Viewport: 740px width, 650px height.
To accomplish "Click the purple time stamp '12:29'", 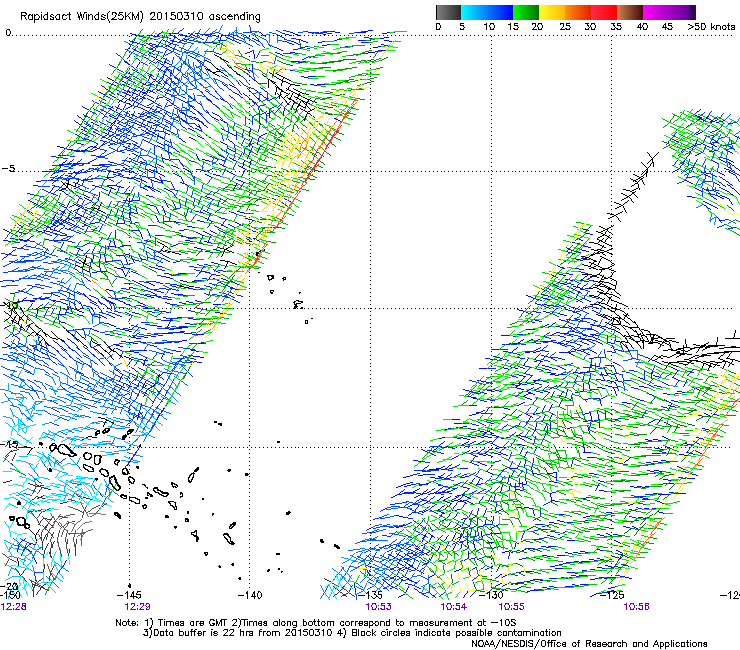I will [137, 607].
